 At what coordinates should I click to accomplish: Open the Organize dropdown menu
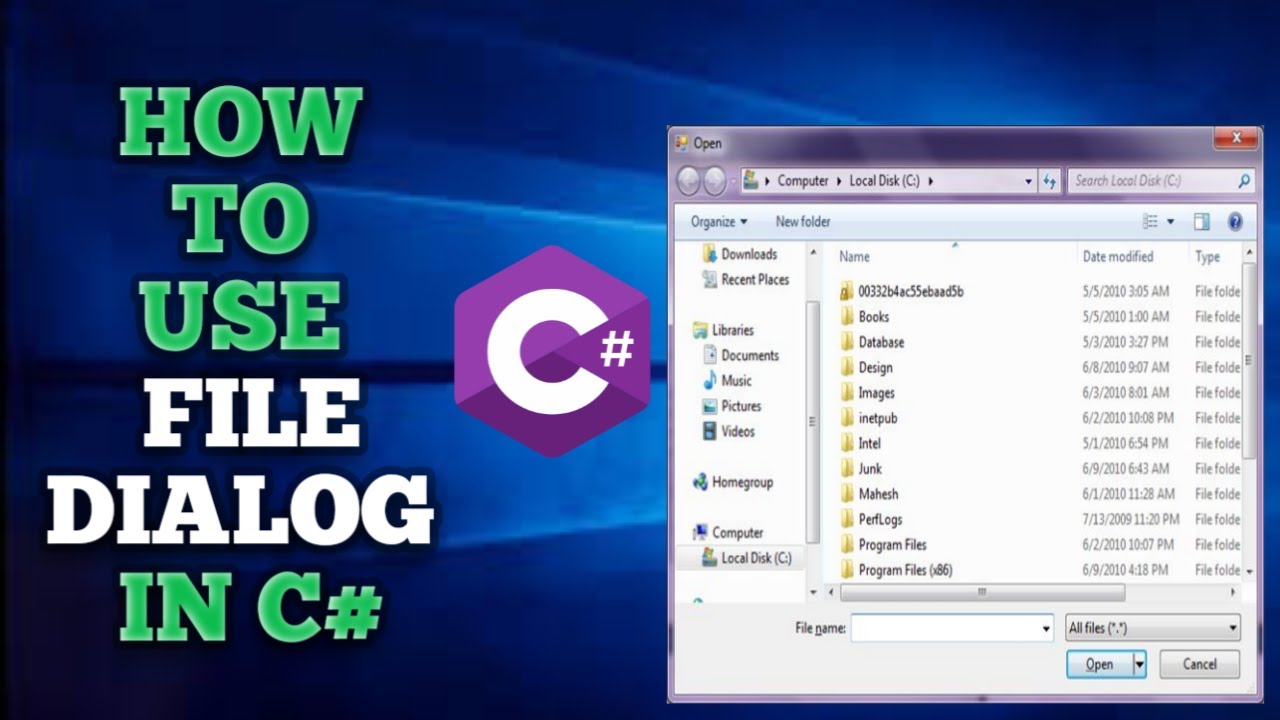tap(719, 222)
